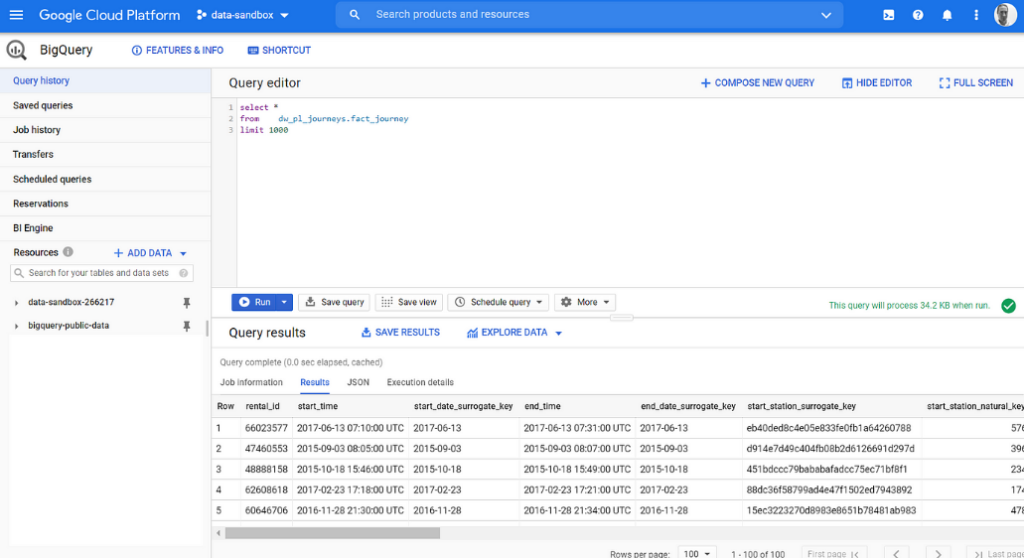Run the query
Image resolution: width=1024 pixels, height=558 pixels.
coord(255,302)
